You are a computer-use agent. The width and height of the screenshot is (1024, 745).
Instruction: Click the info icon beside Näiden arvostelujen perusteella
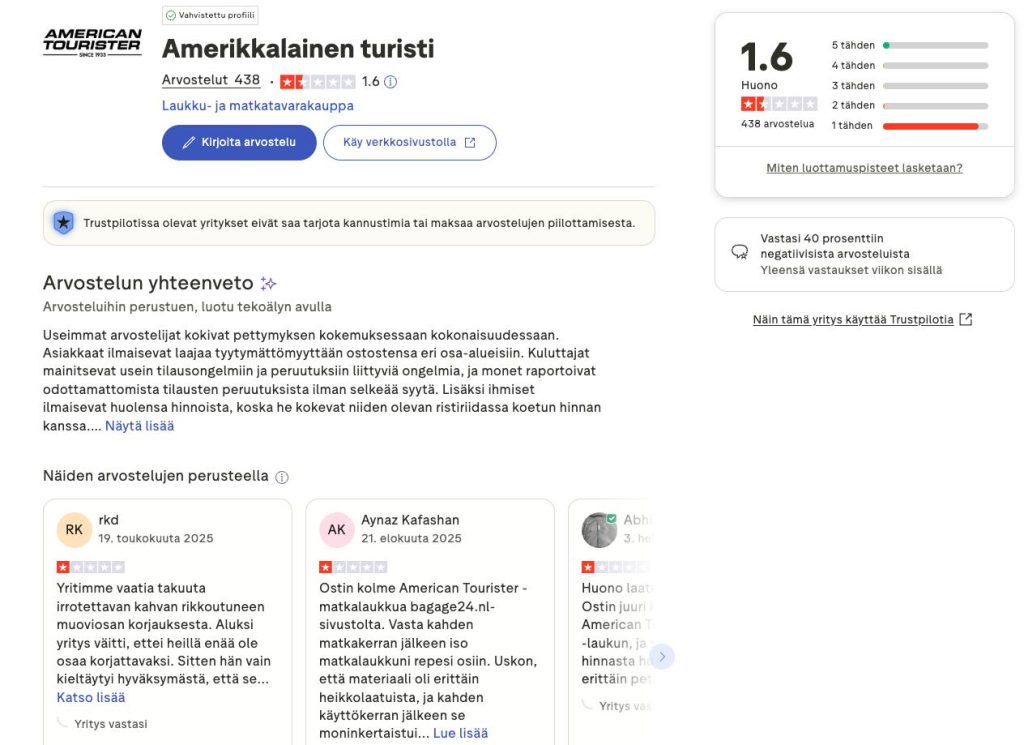281,477
